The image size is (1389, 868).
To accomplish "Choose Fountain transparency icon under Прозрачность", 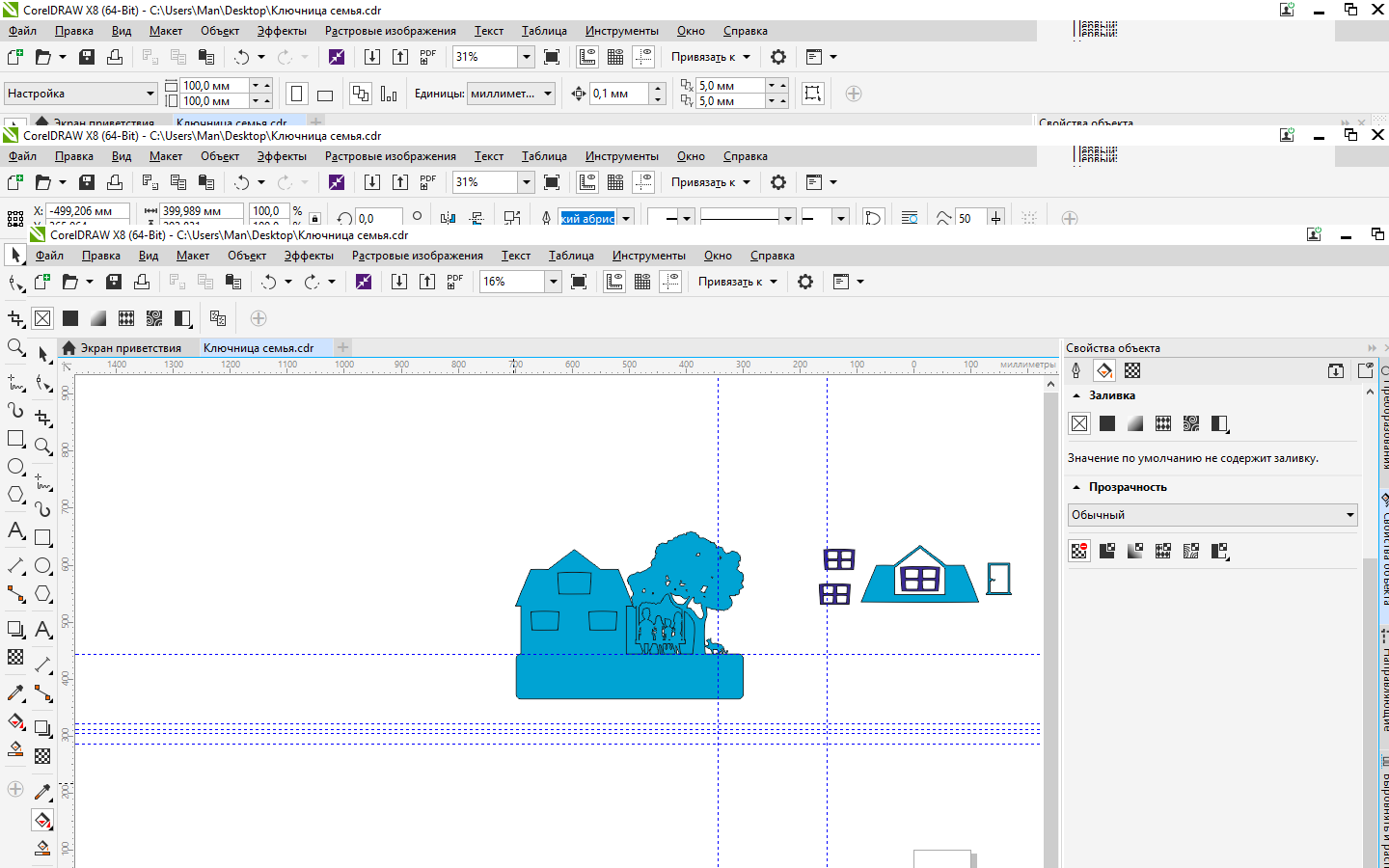I will 1135,551.
